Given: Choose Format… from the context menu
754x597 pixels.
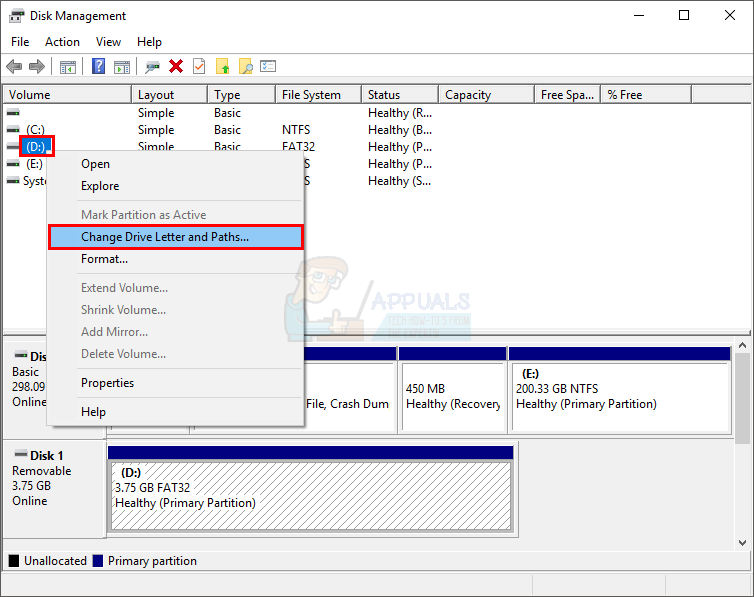Looking at the screenshot, I should [x=176, y=259].
